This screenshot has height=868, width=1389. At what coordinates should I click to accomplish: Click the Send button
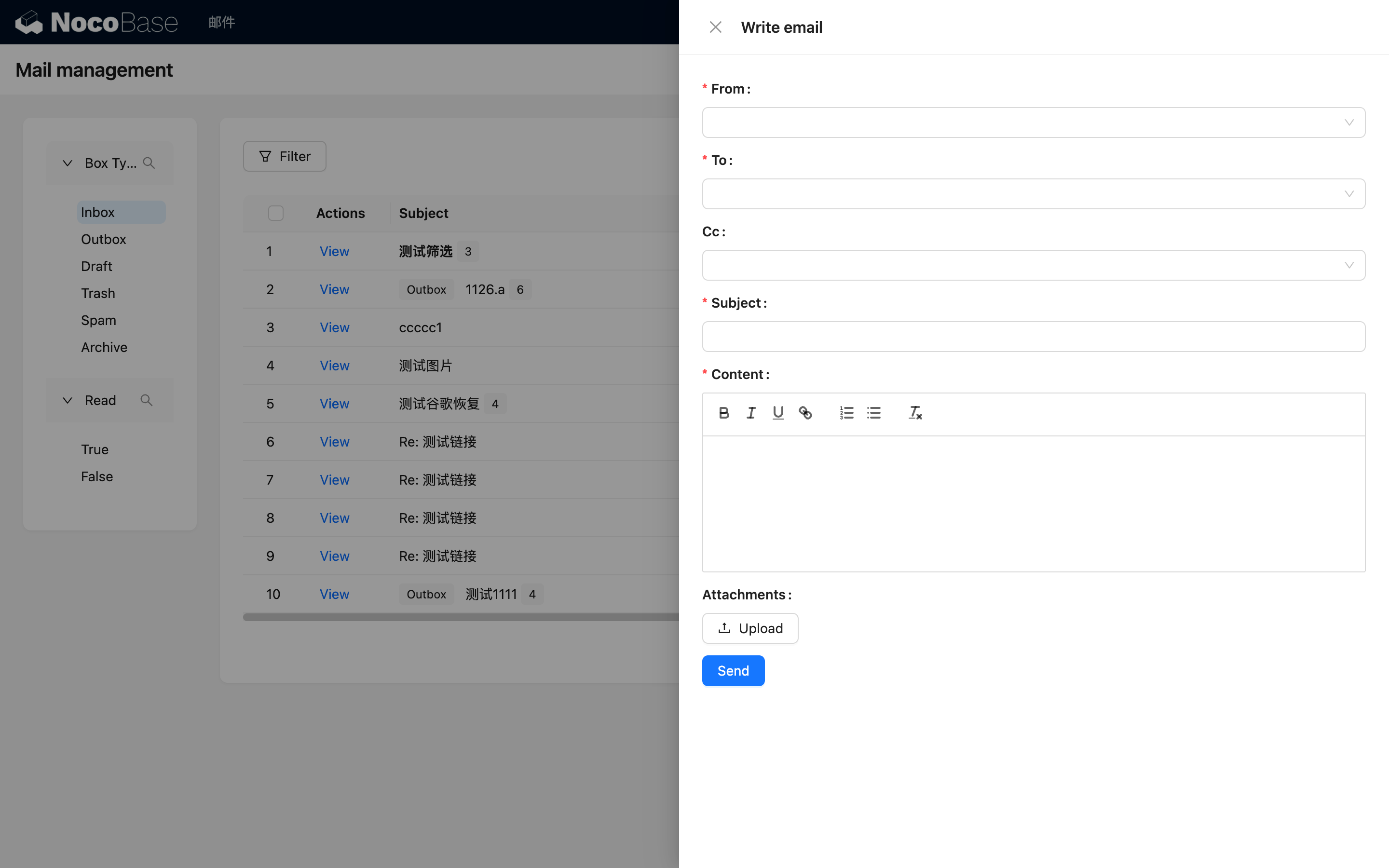[733, 670]
